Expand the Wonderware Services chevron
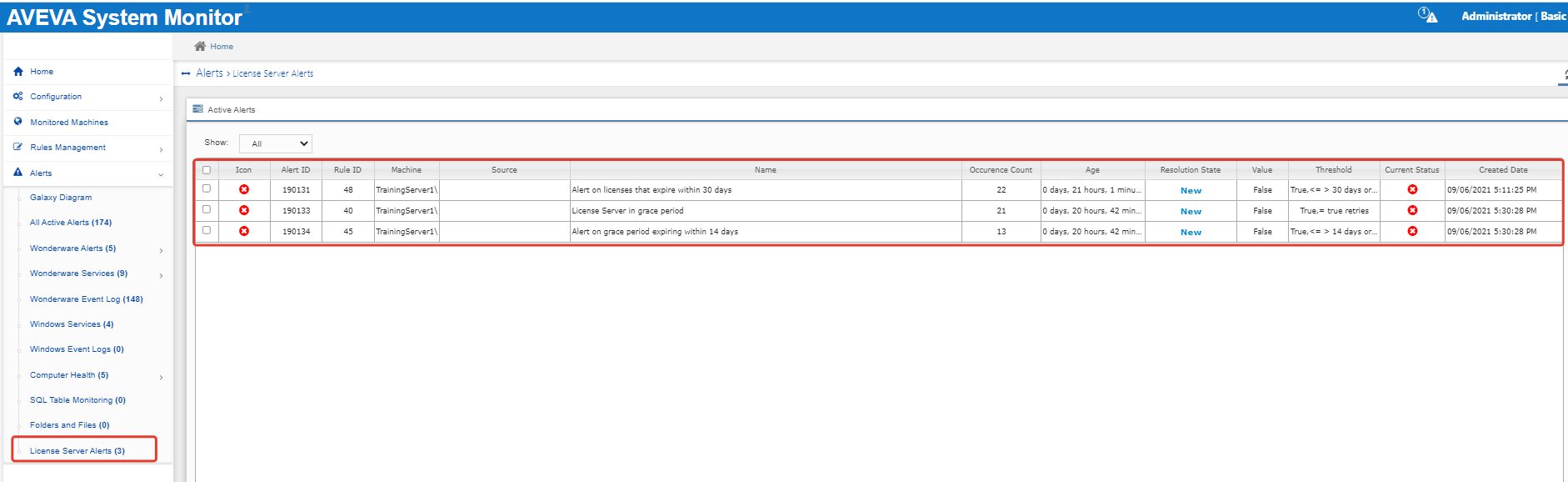 161,275
